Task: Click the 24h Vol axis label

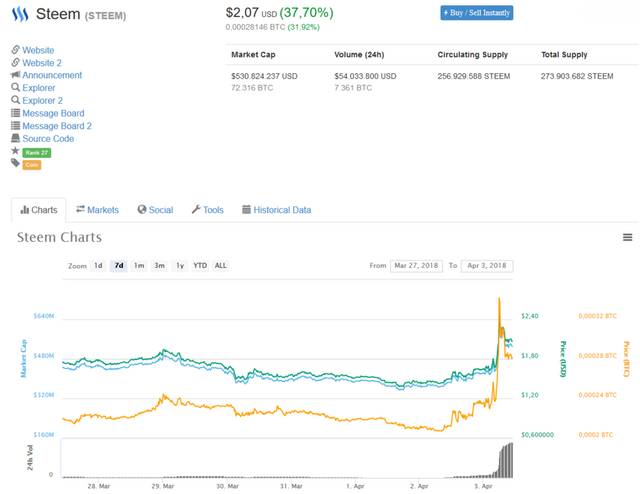Action: coord(30,458)
